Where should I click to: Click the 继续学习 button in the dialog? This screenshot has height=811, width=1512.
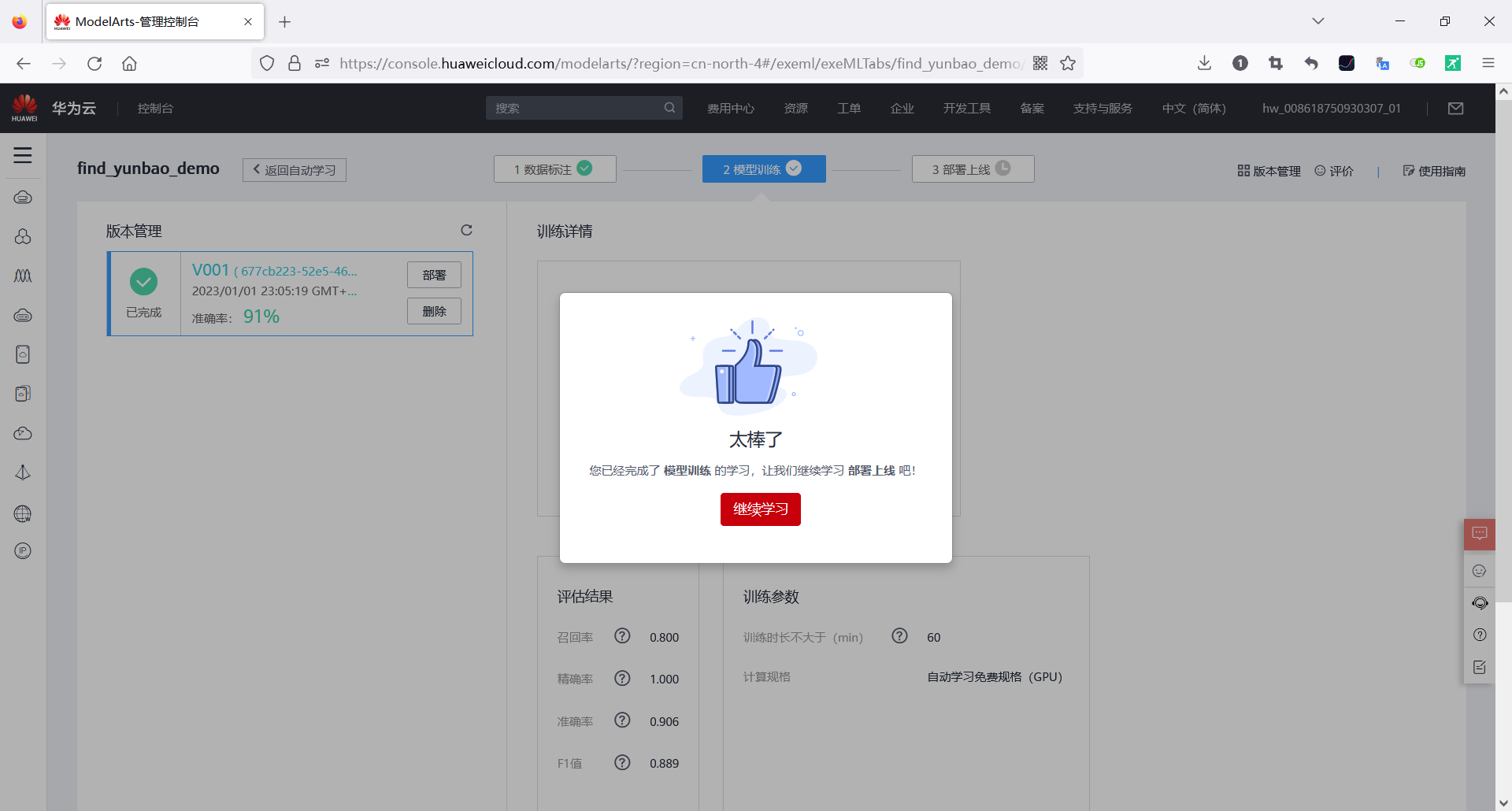point(759,509)
